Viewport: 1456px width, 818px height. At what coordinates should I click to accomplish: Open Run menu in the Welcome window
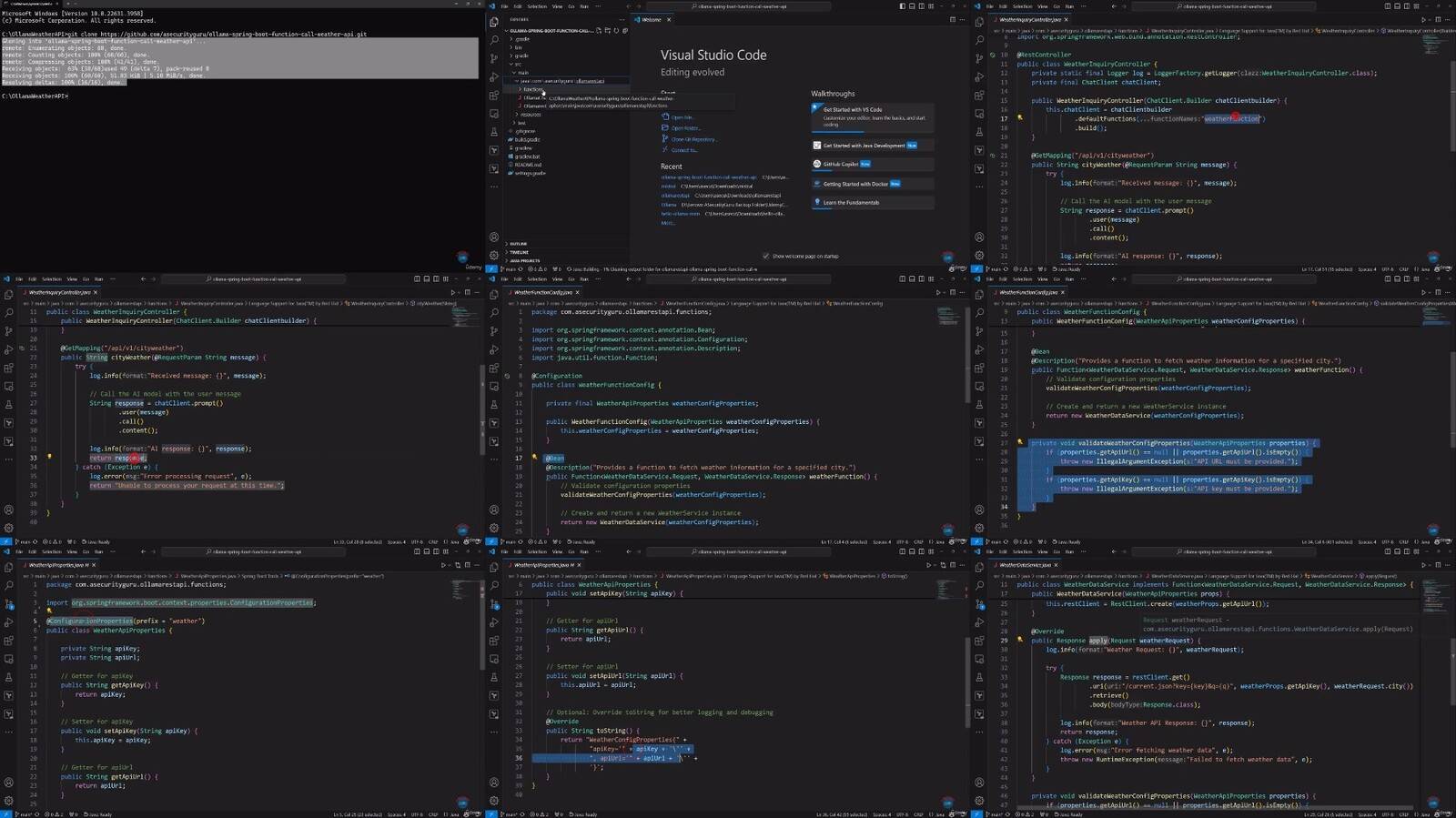click(x=584, y=6)
